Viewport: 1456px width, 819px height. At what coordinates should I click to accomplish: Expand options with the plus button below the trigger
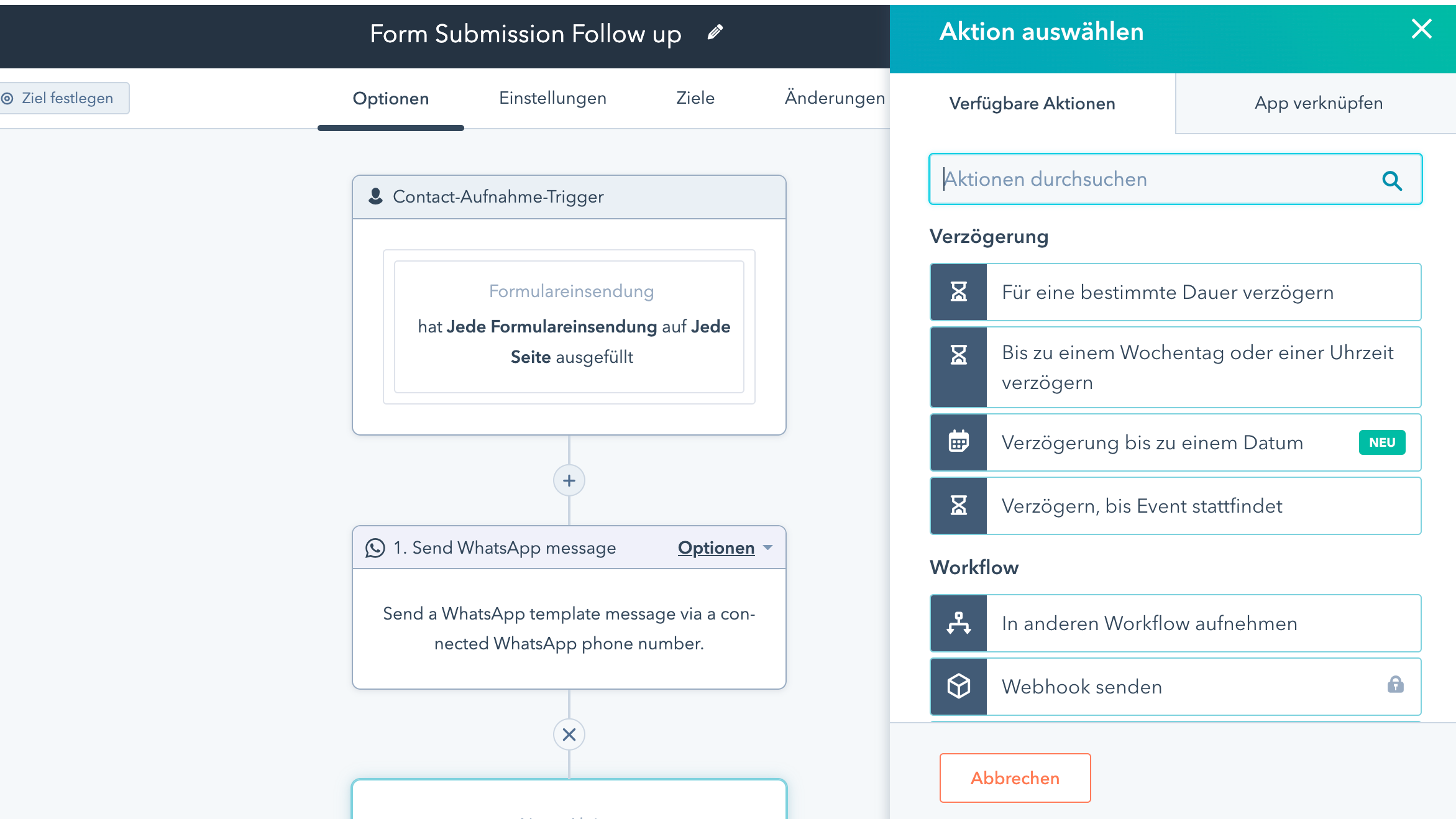569,480
